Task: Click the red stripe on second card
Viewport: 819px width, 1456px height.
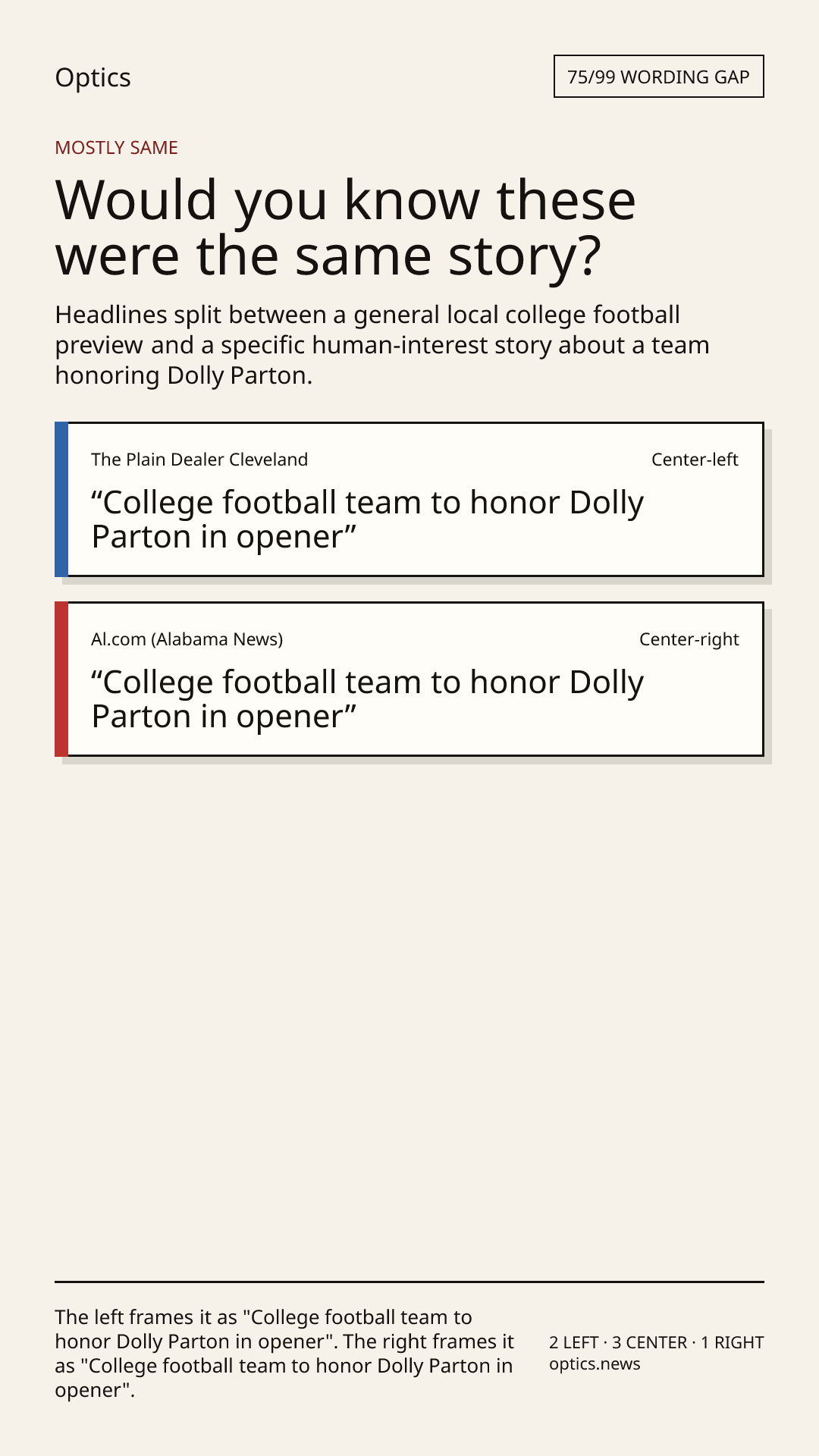Action: [x=61, y=679]
